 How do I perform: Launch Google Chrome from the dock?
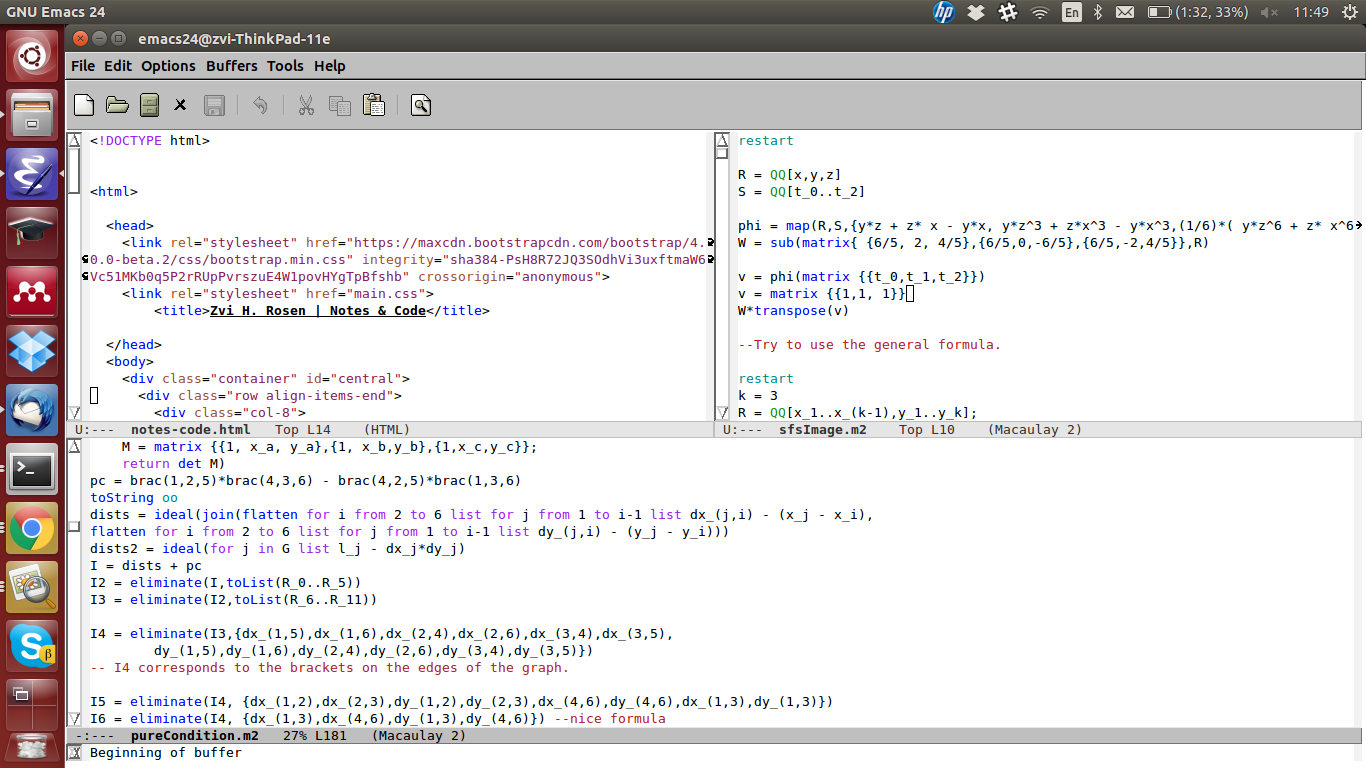[x=31, y=526]
